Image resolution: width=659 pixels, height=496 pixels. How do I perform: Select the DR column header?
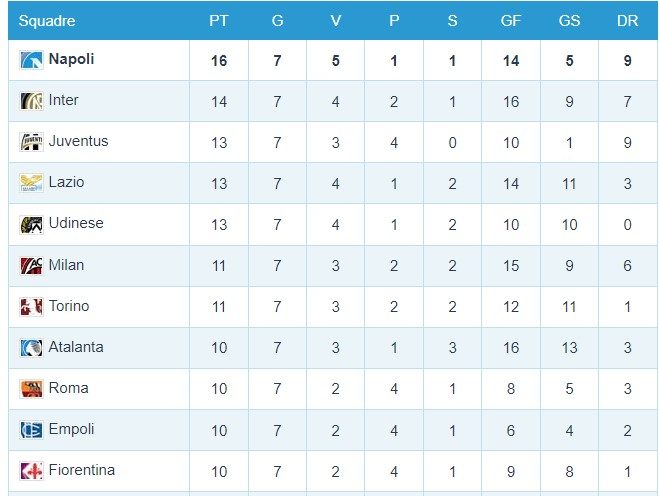tap(627, 21)
